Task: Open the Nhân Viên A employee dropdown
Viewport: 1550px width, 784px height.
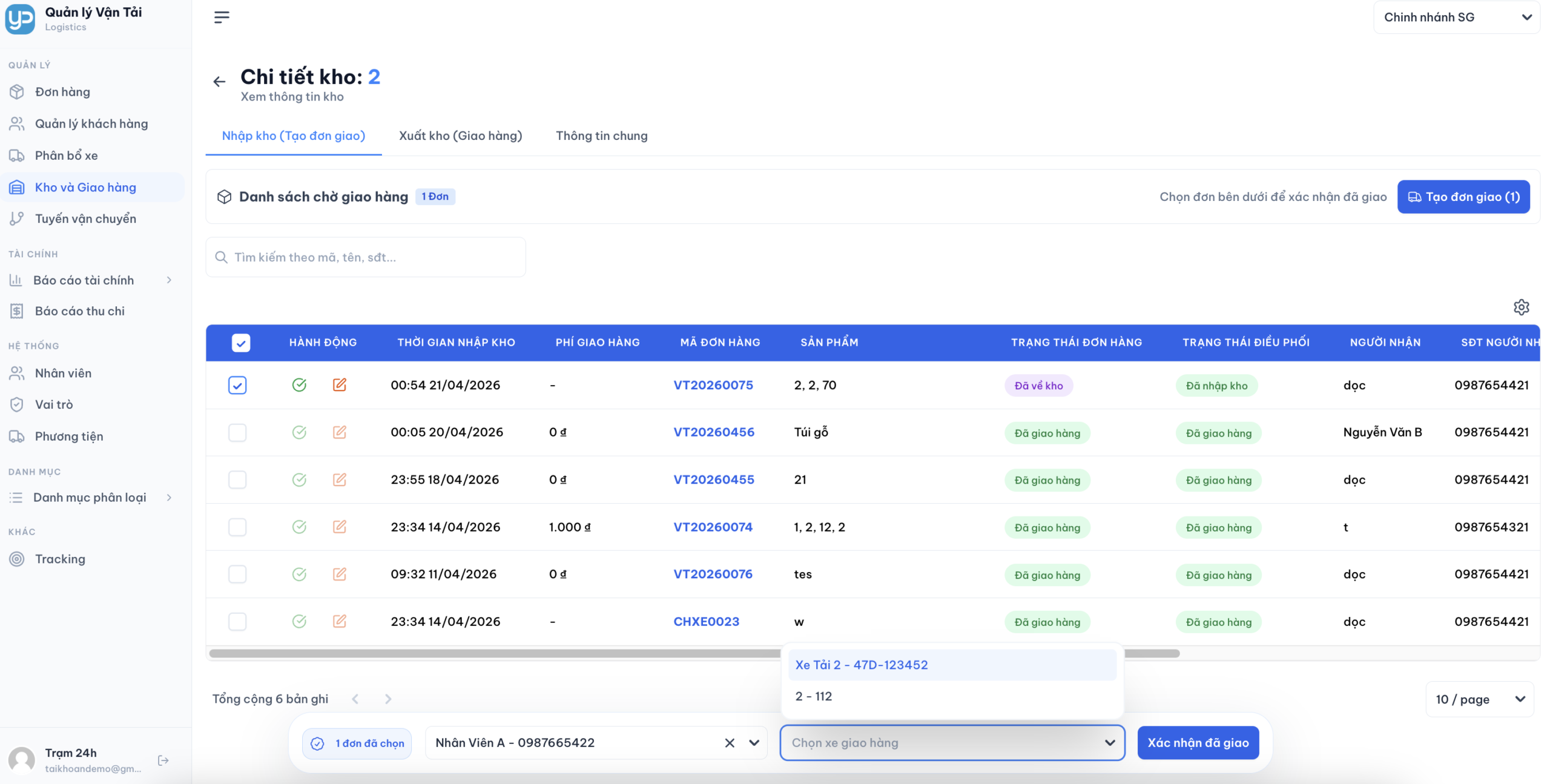Action: (596, 743)
